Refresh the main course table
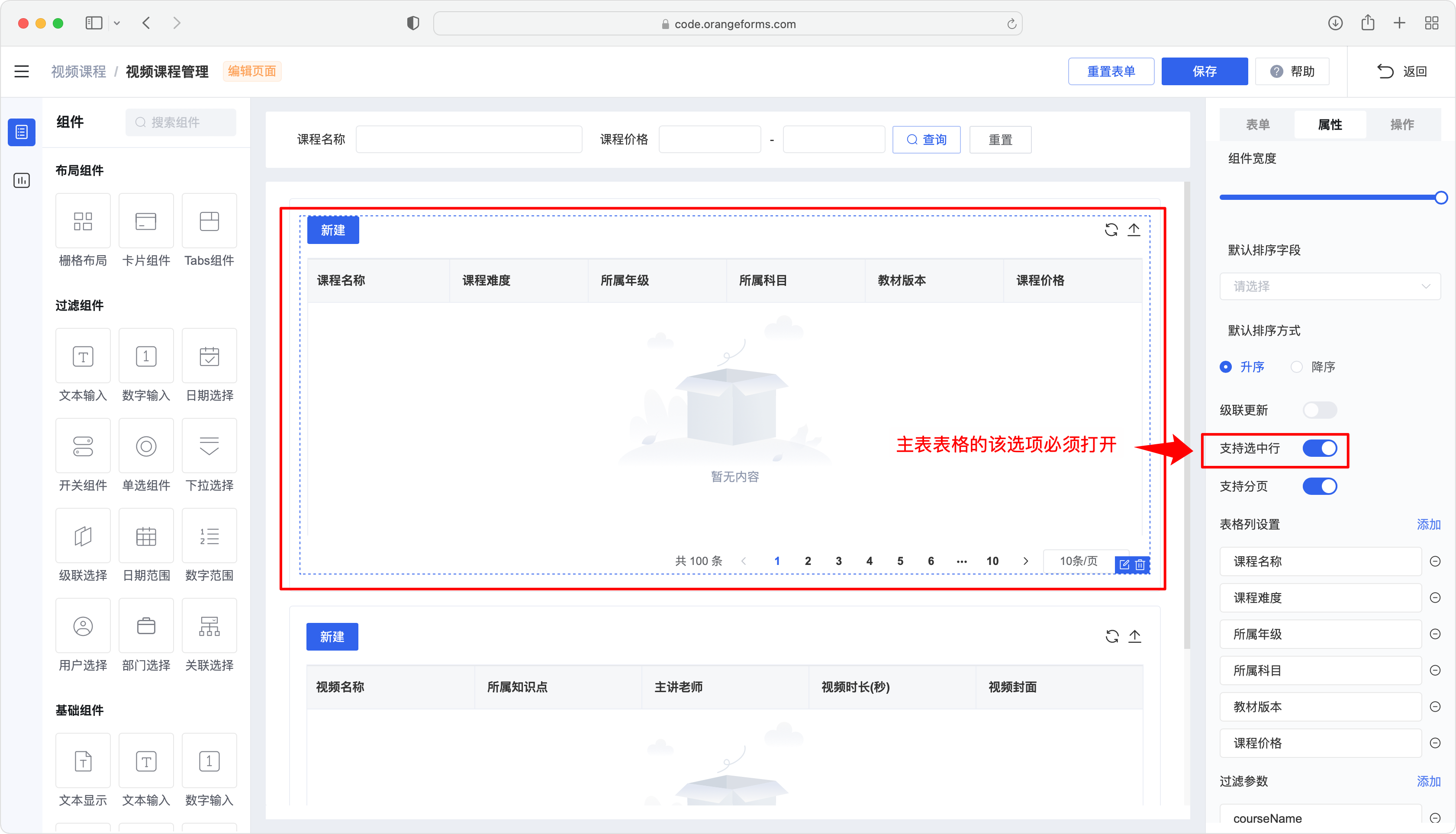1456x834 pixels. (x=1111, y=230)
